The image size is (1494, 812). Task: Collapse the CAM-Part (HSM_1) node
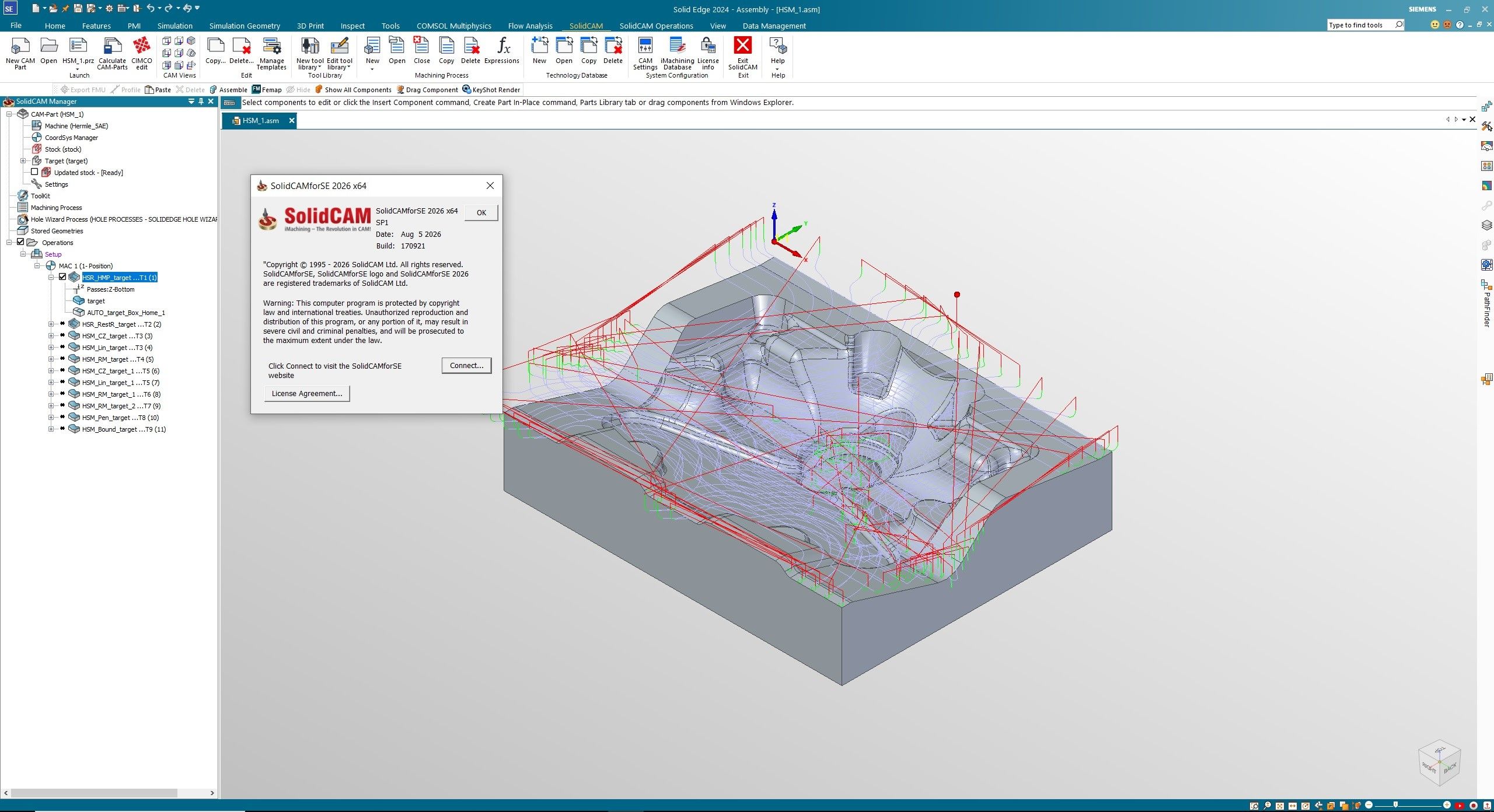(x=9, y=114)
